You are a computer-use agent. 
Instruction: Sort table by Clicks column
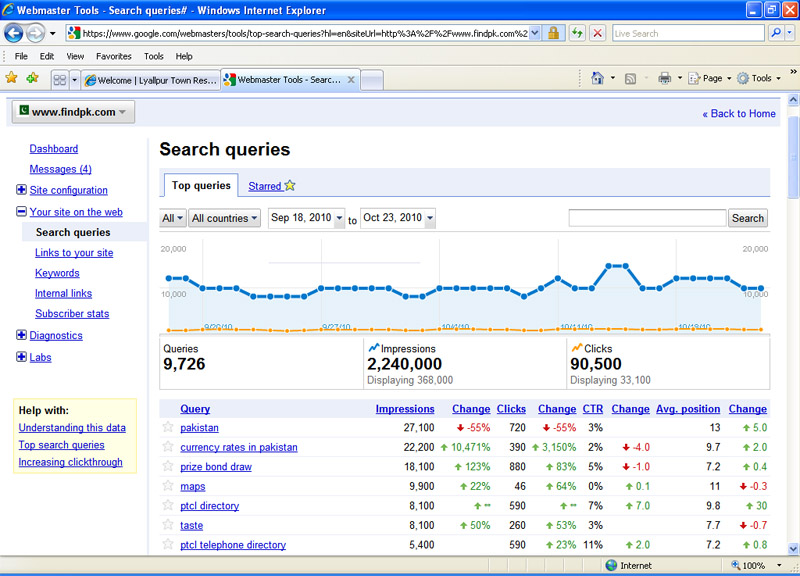pos(511,409)
